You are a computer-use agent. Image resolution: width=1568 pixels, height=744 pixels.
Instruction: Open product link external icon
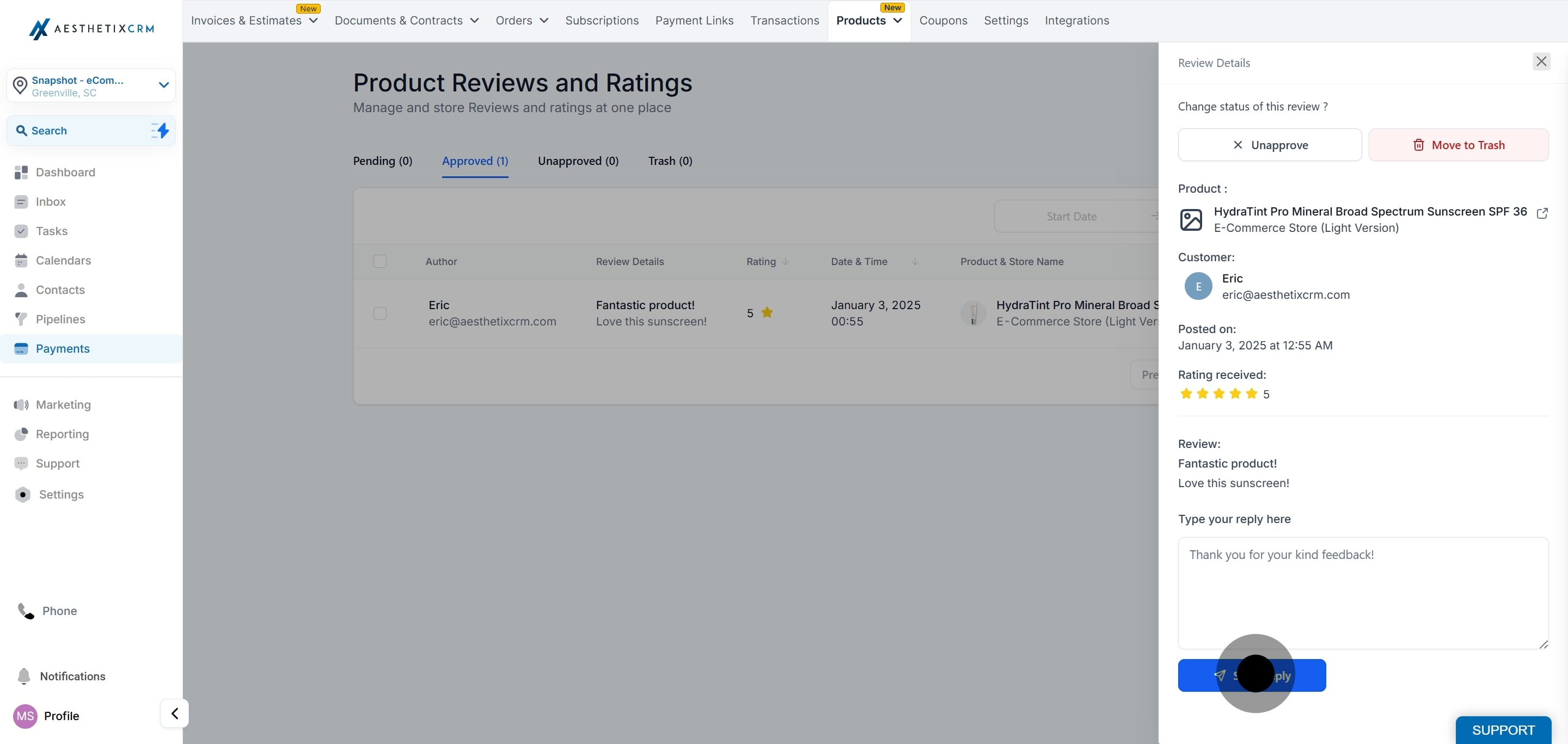(x=1542, y=213)
